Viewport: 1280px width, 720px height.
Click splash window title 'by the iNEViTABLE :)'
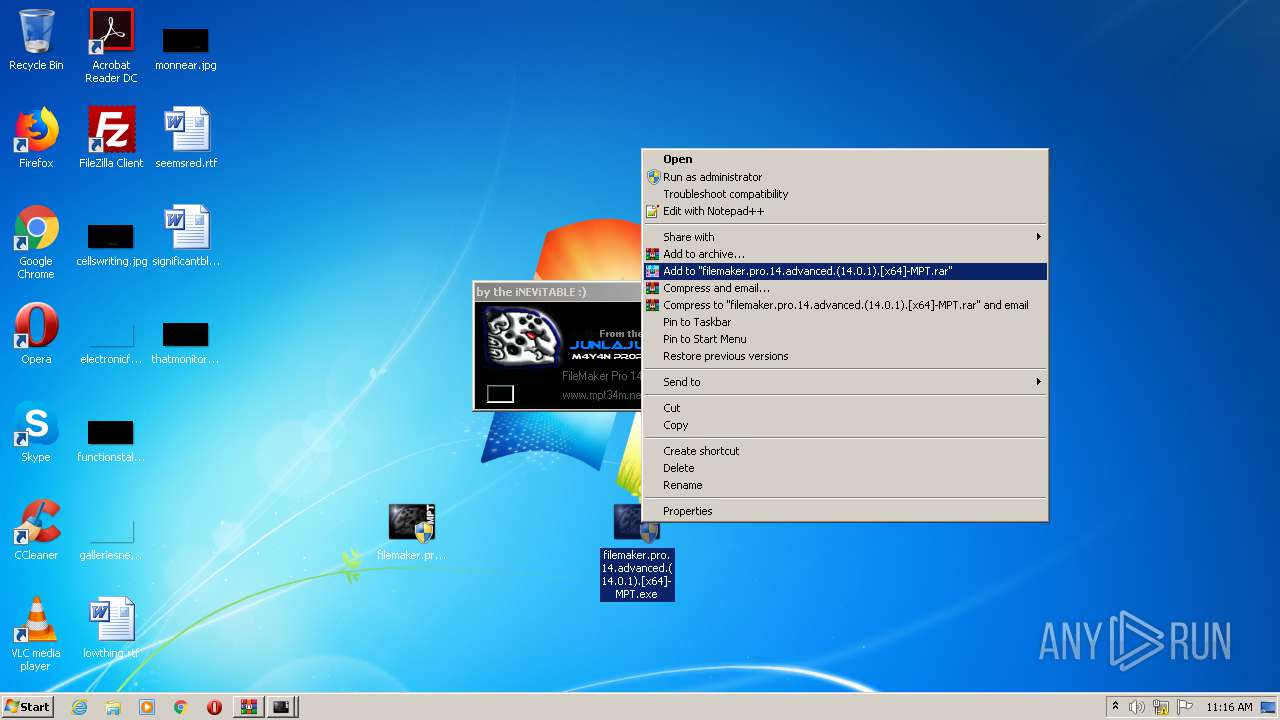[531, 292]
